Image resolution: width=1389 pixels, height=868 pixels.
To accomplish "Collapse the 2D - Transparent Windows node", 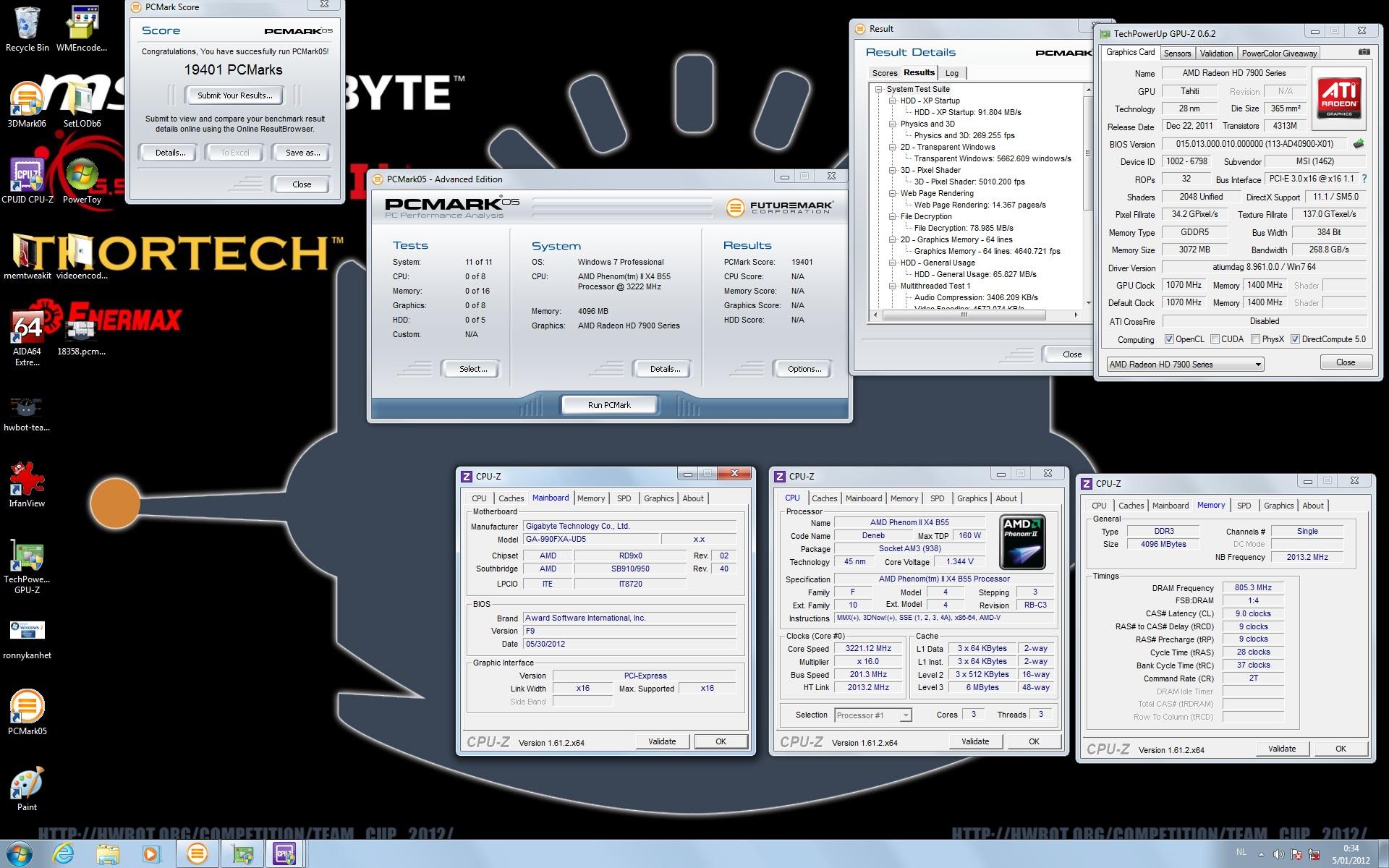I will point(893,148).
